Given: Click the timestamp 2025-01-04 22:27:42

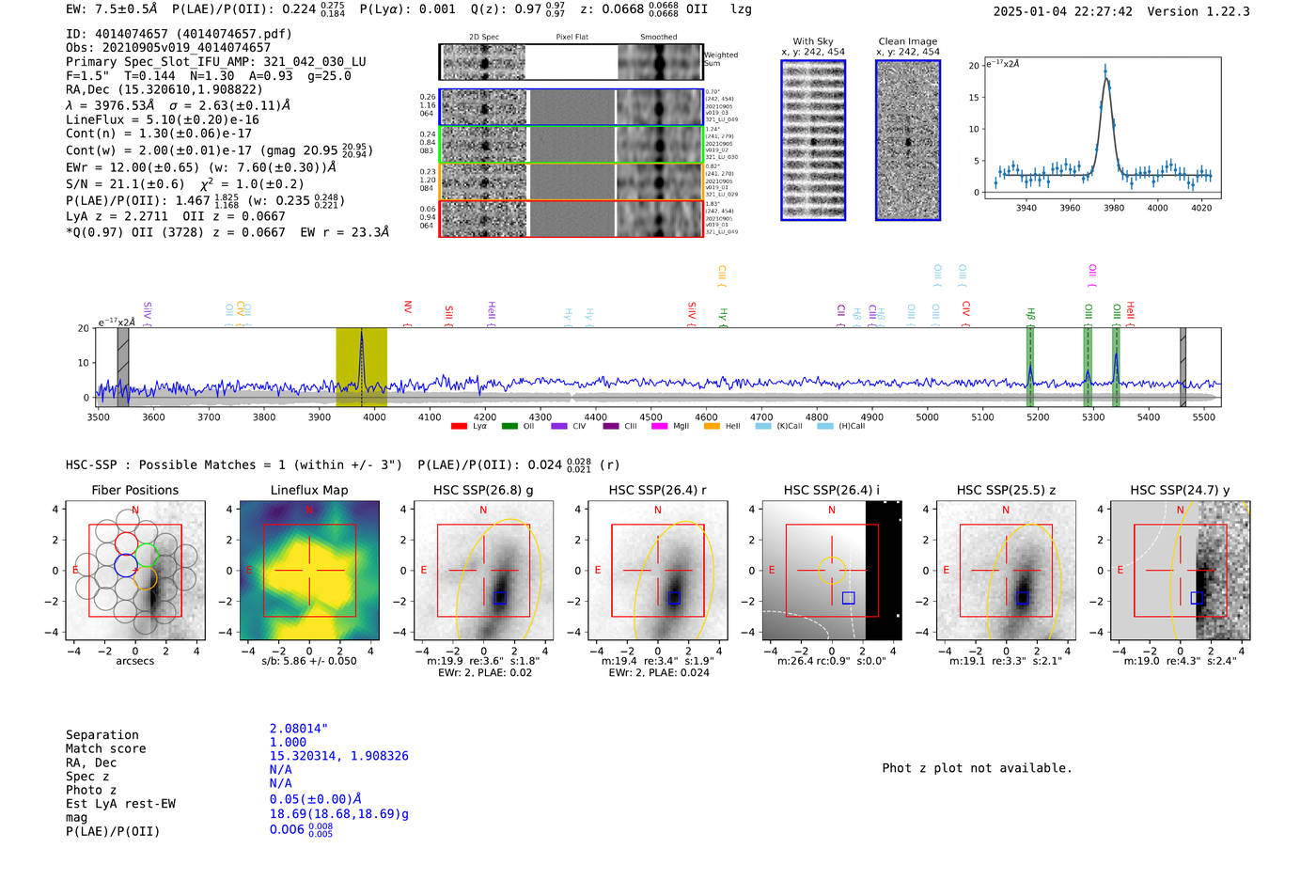Looking at the screenshot, I should 1063,12.
